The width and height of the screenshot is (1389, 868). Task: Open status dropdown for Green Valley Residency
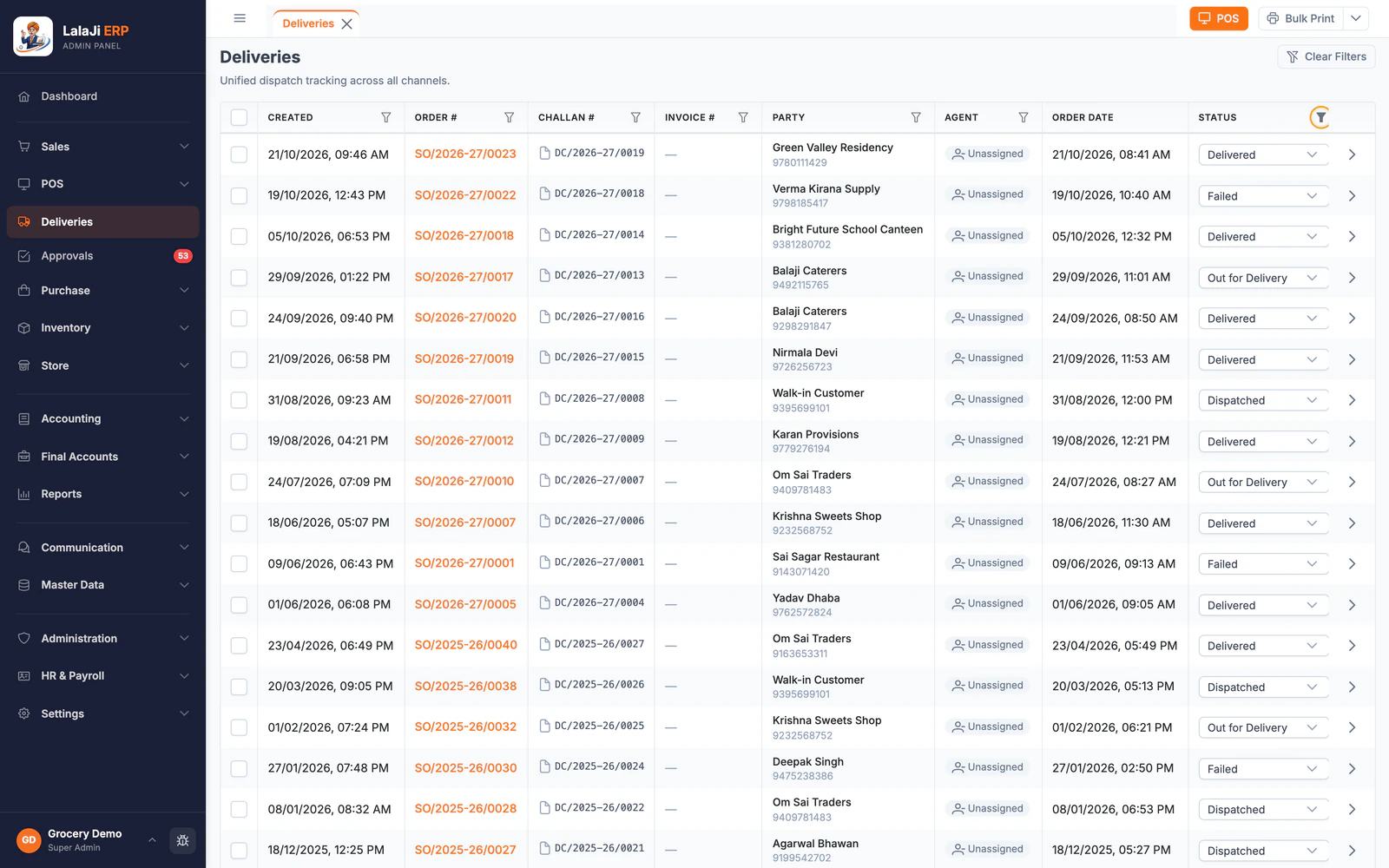pyautogui.click(x=1263, y=155)
